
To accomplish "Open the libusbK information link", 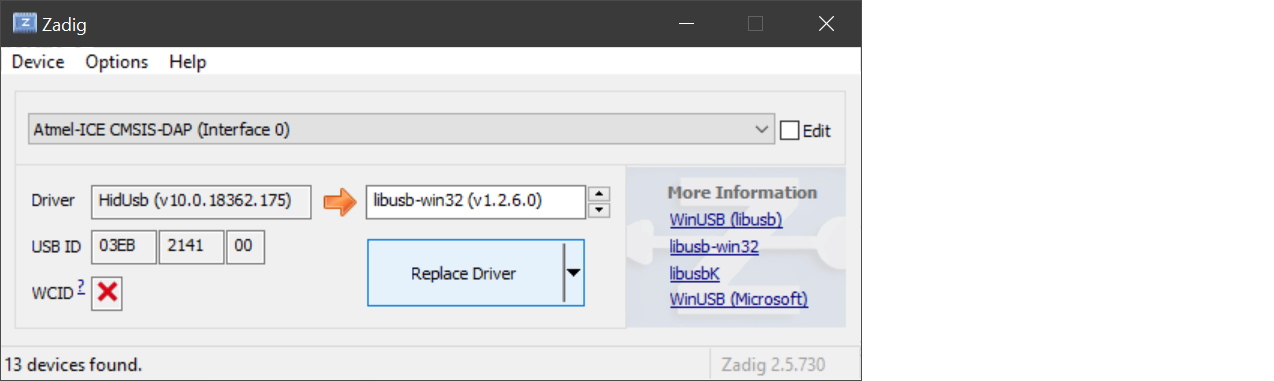I will click(x=695, y=273).
